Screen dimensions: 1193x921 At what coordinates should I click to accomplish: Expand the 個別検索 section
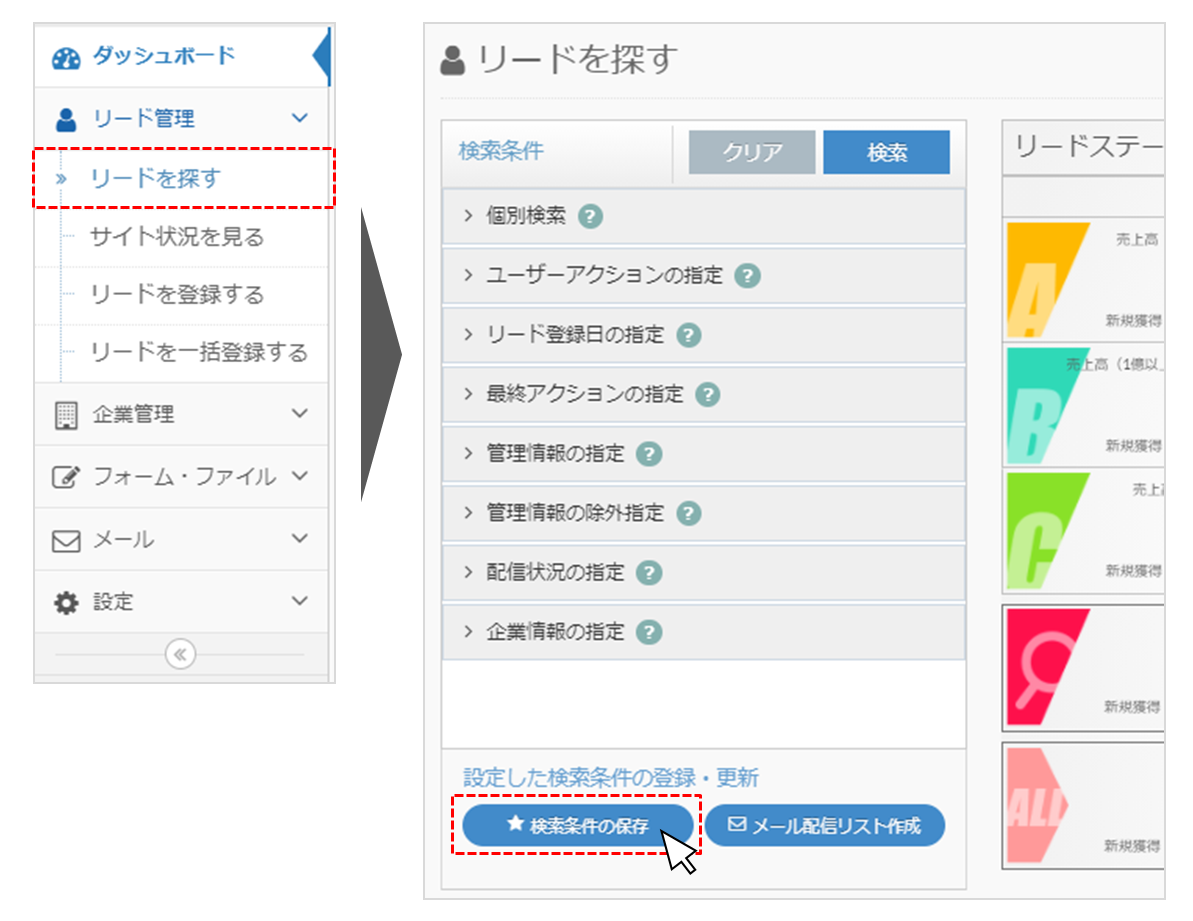click(x=703, y=216)
